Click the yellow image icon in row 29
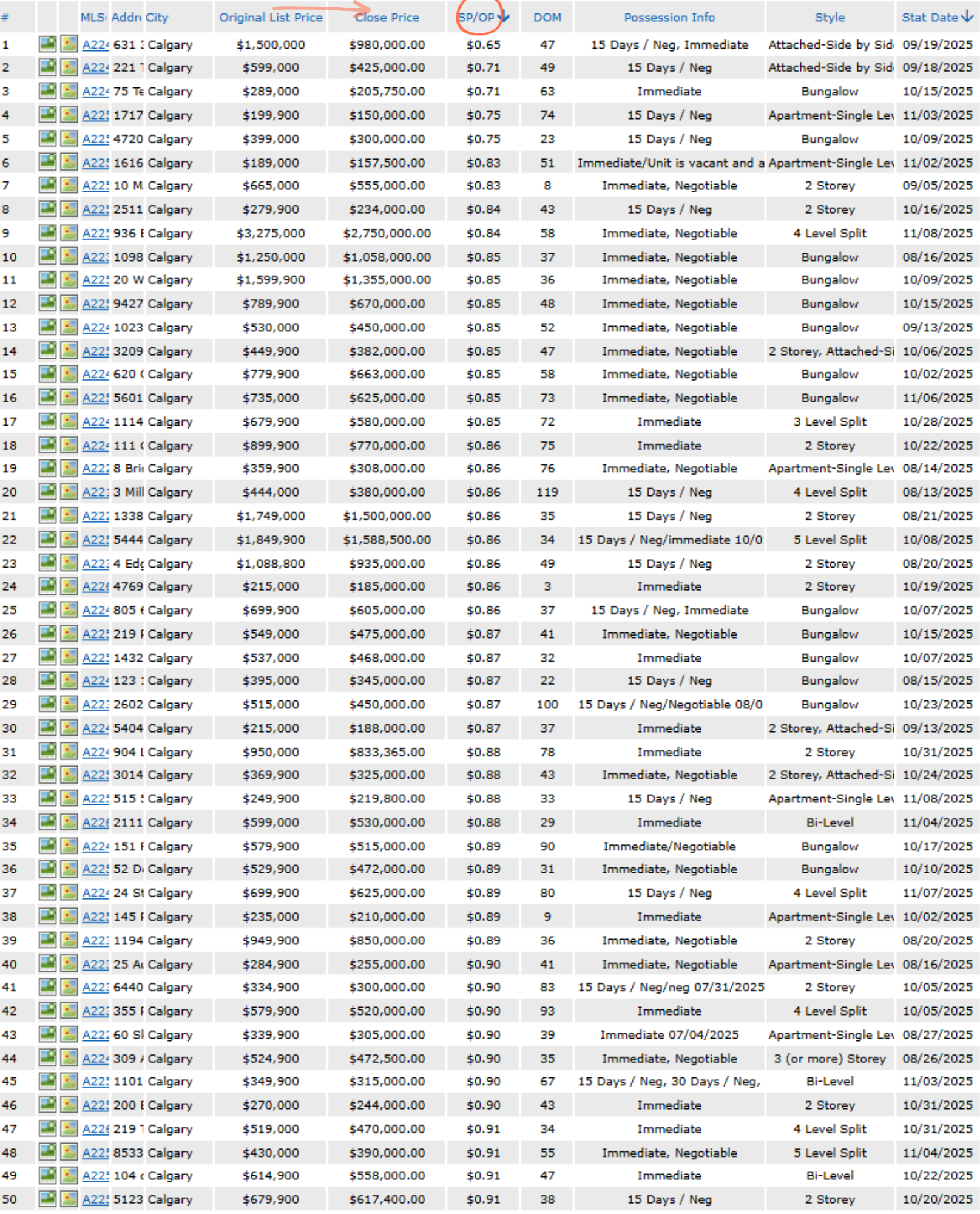The width and height of the screenshot is (980, 1214). [x=69, y=704]
